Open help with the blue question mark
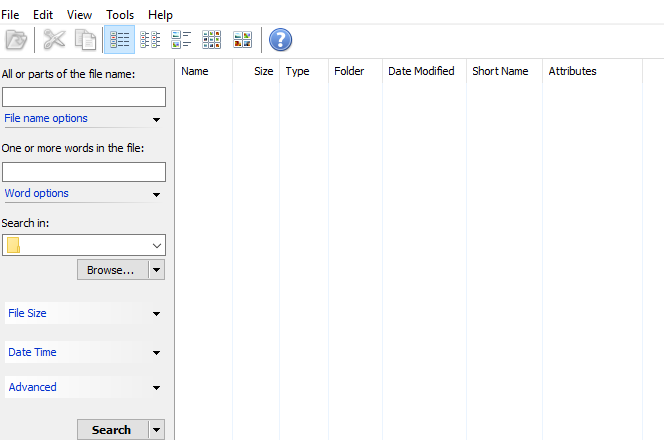 (x=281, y=40)
